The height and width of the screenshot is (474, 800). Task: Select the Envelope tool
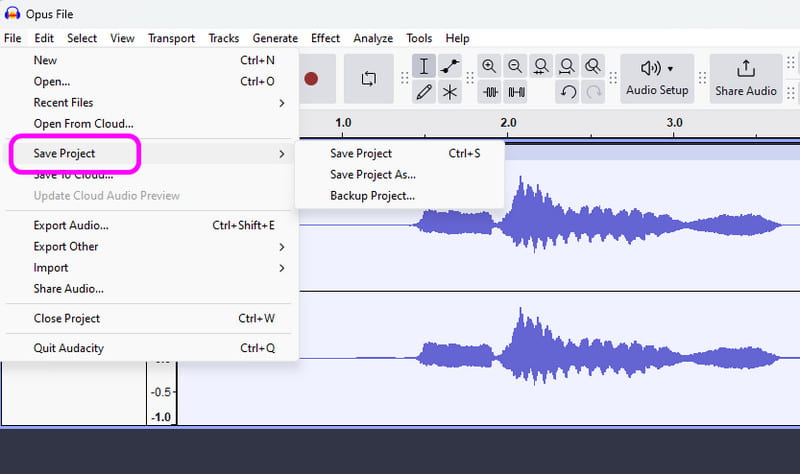(x=449, y=66)
